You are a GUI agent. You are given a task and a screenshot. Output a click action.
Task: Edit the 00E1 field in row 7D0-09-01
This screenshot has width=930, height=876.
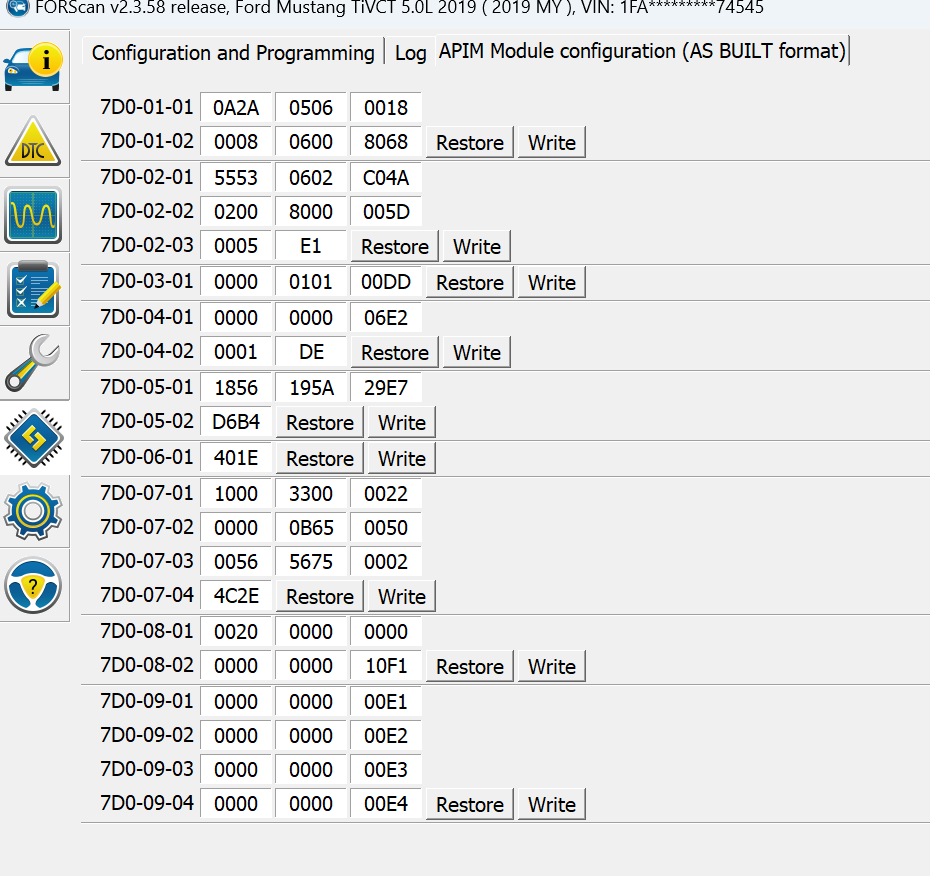coord(386,702)
